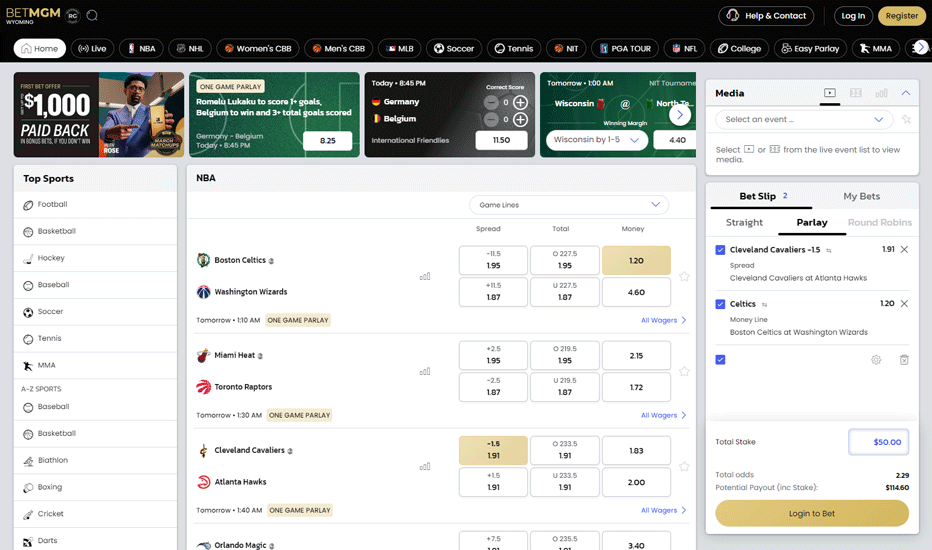Open Boxing in A-Z Sports

coord(95,487)
